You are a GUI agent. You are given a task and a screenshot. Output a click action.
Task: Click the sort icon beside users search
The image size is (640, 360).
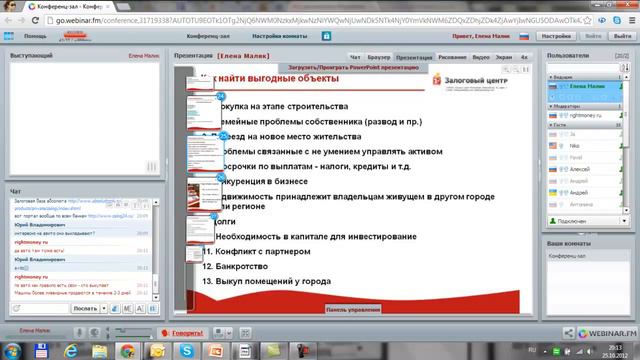624,67
